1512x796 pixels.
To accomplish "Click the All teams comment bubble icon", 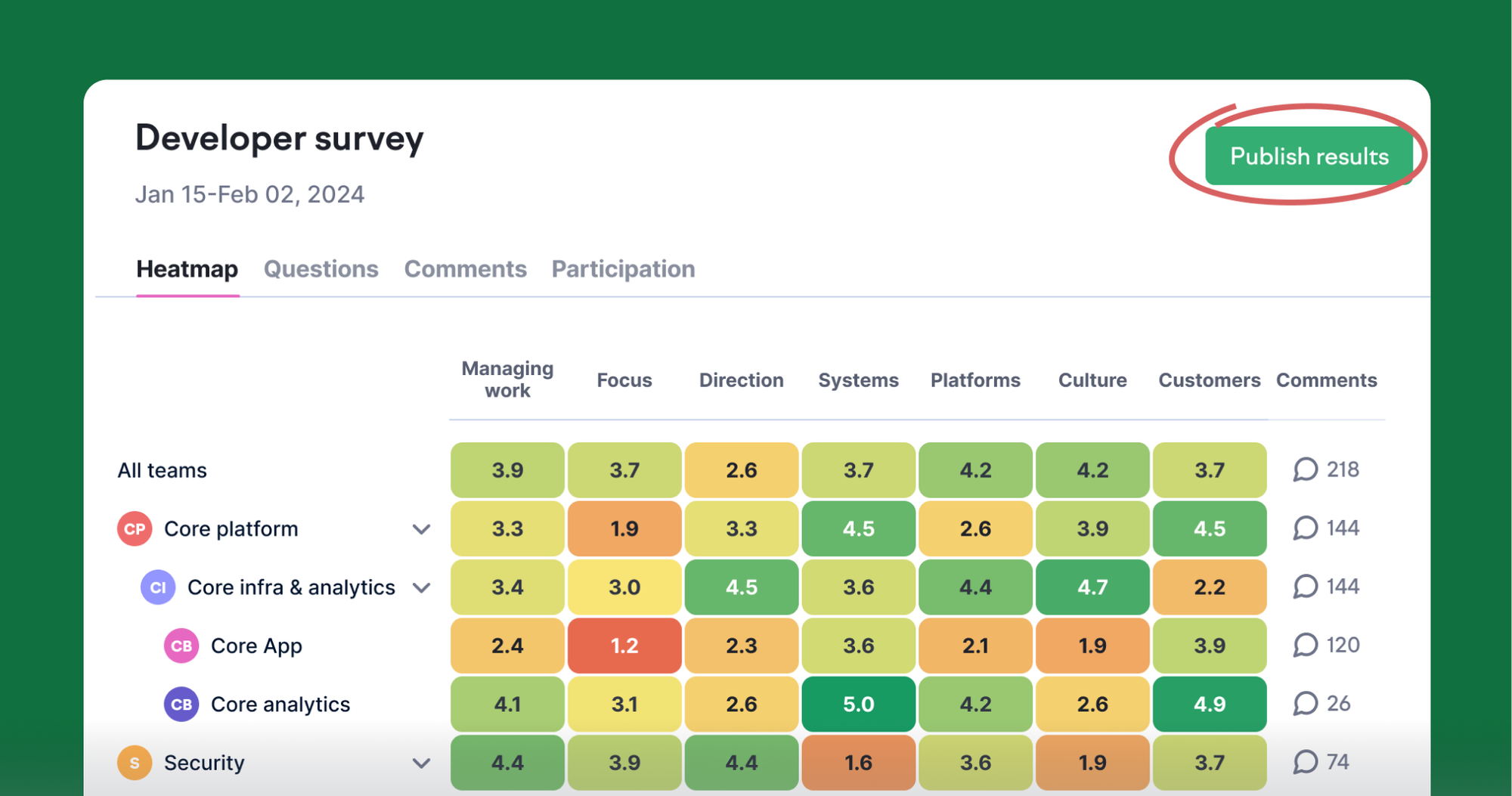I will 1305,469.
